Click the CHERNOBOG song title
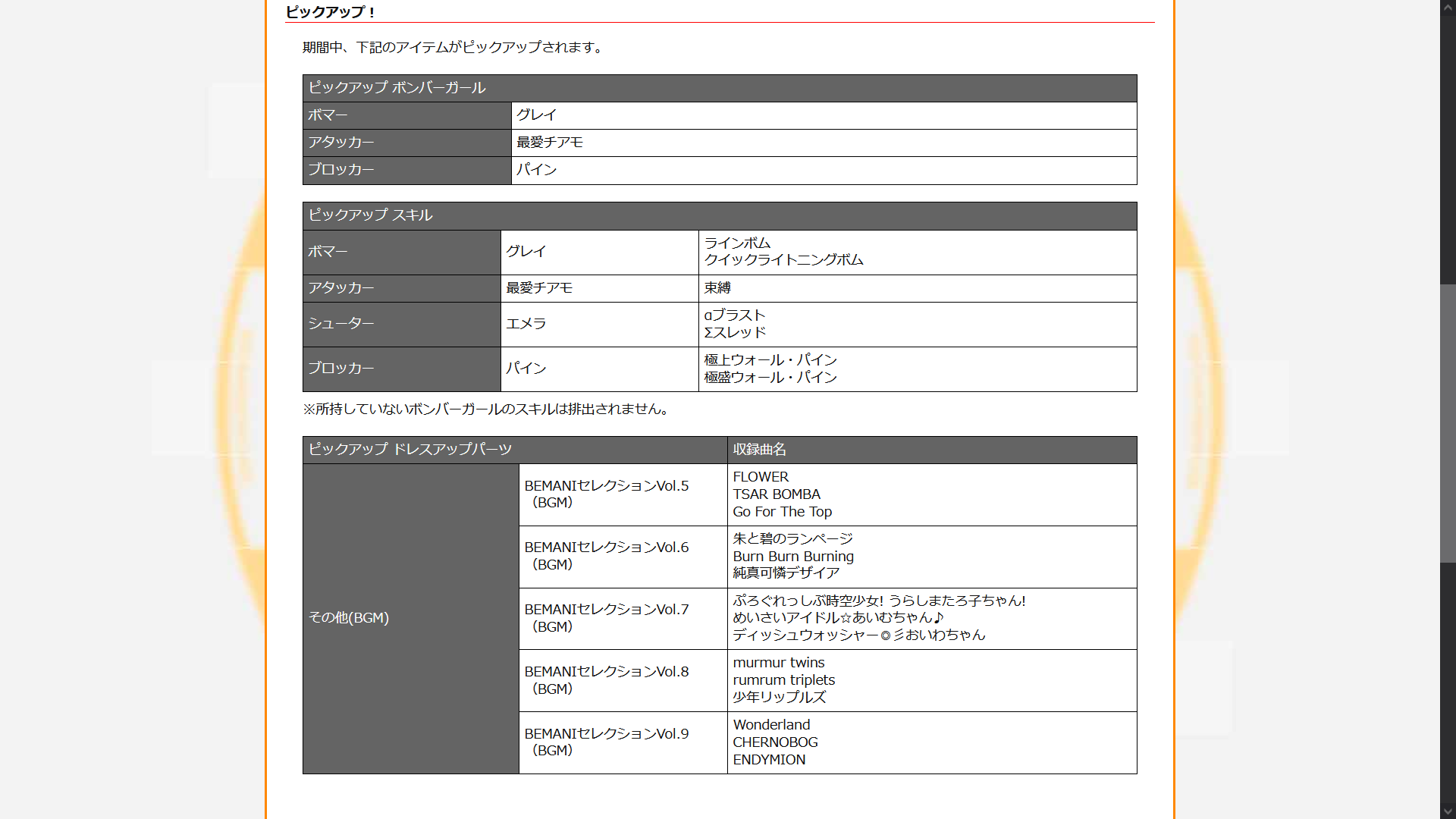 point(775,742)
